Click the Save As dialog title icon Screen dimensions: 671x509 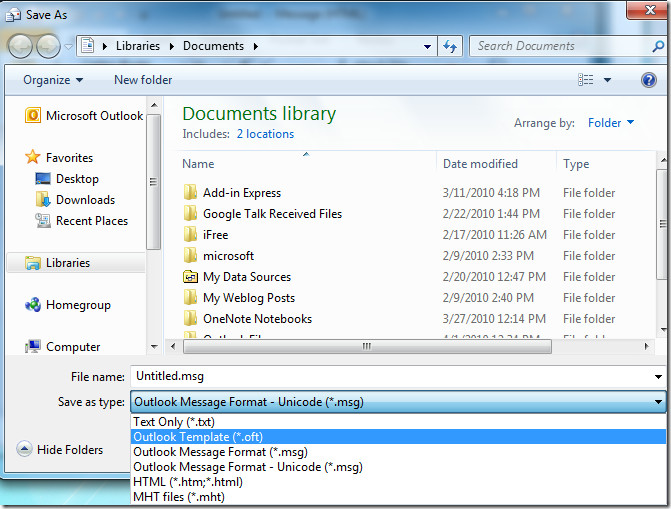coord(13,15)
